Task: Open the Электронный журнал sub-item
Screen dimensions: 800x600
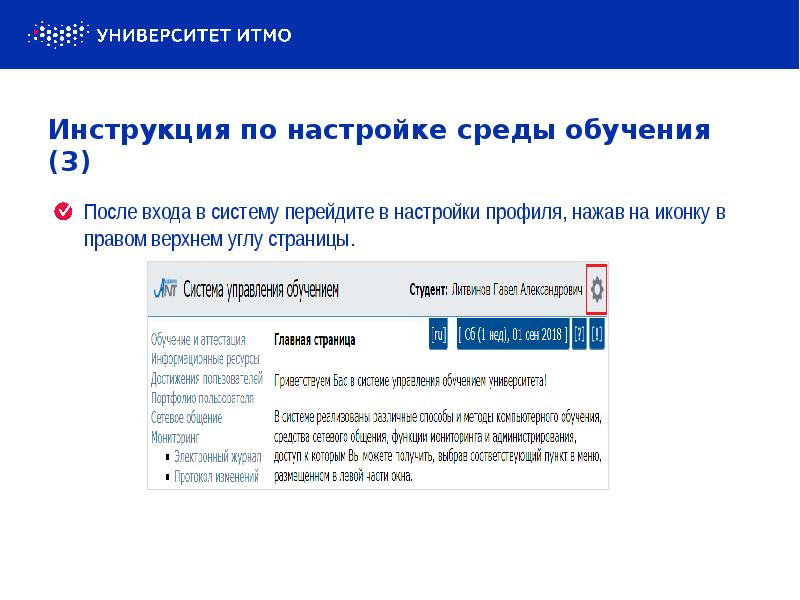Action: 217,456
